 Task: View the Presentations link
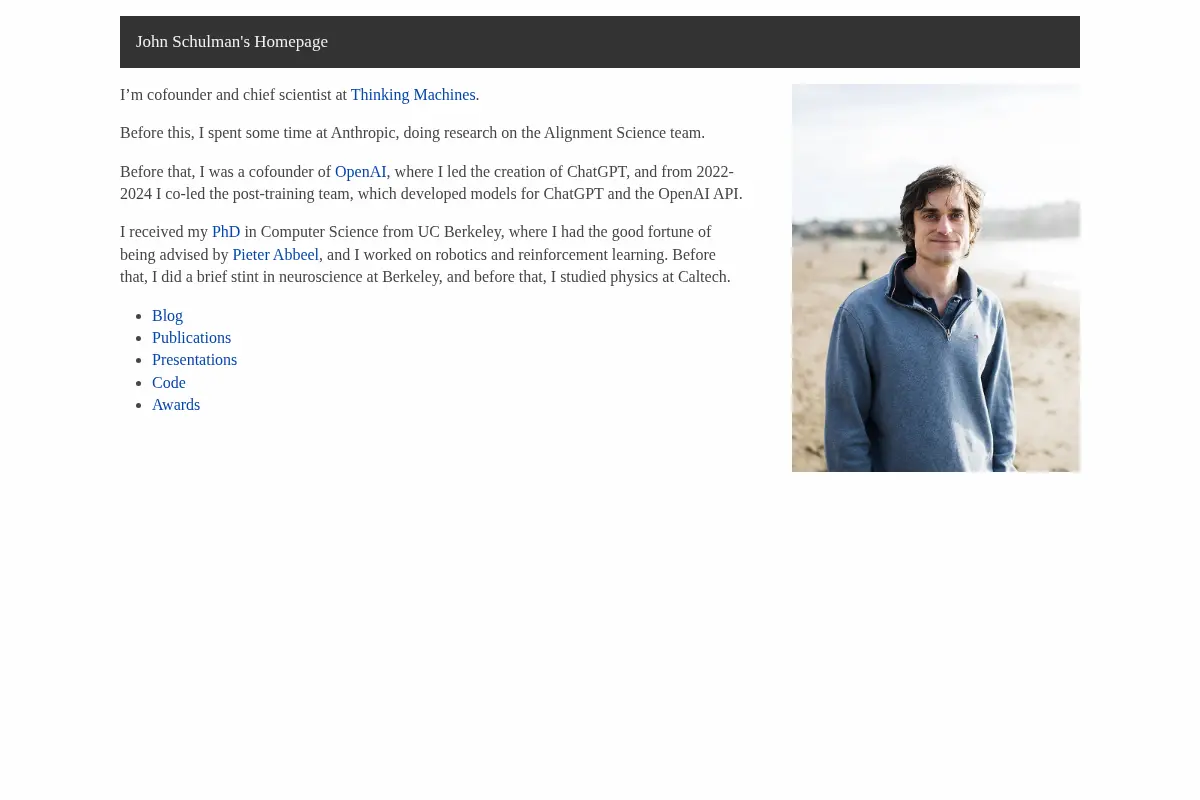[194, 360]
